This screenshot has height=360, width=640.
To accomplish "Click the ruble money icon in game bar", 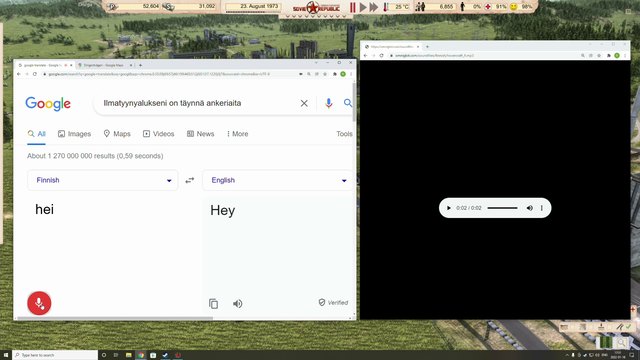I will pyautogui.click(x=112, y=7).
